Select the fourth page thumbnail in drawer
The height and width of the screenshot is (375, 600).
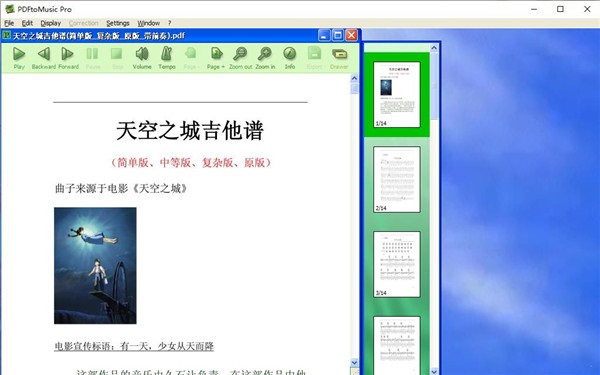(x=397, y=345)
